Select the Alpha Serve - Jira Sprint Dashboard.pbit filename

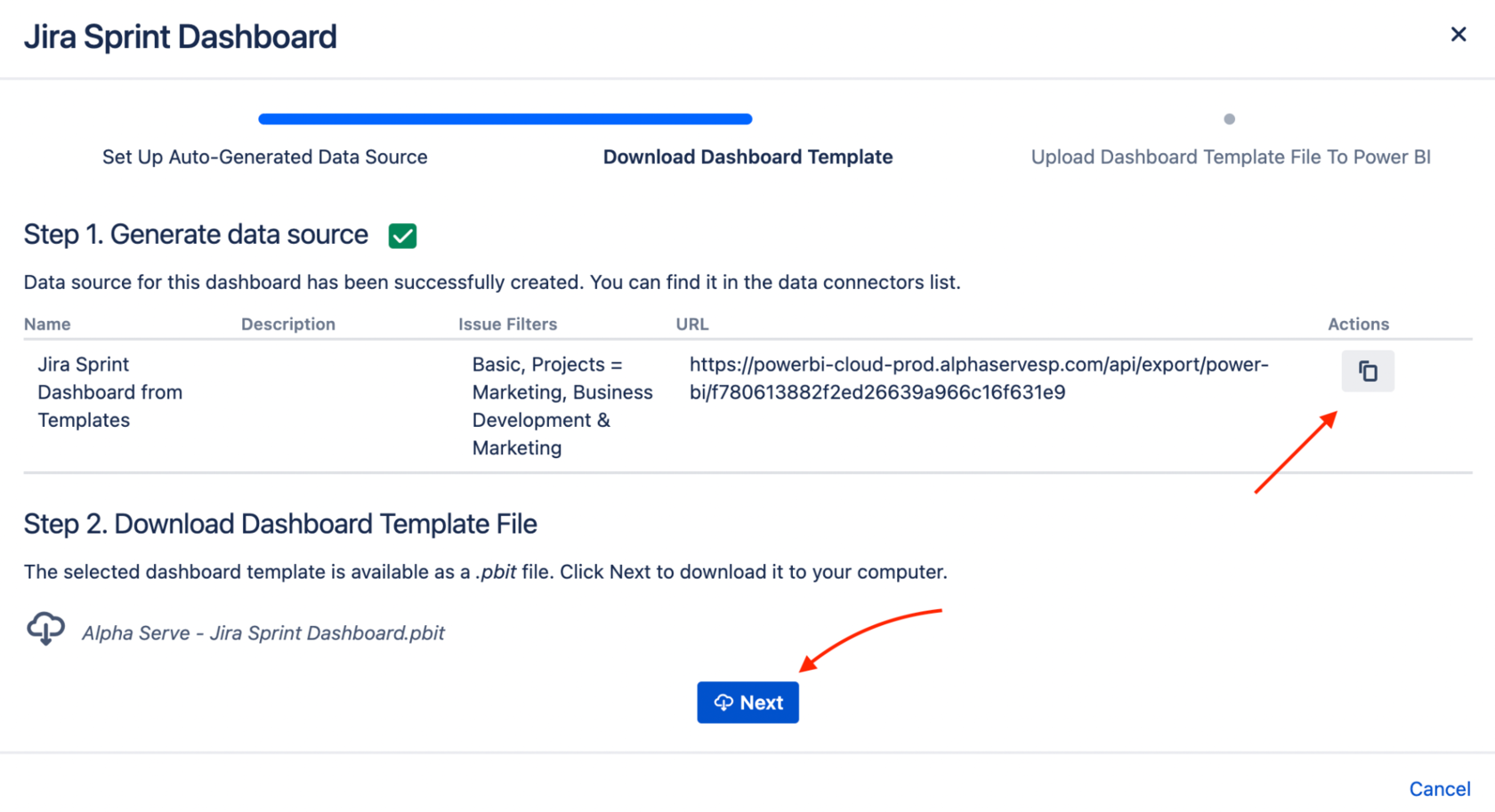[262, 632]
